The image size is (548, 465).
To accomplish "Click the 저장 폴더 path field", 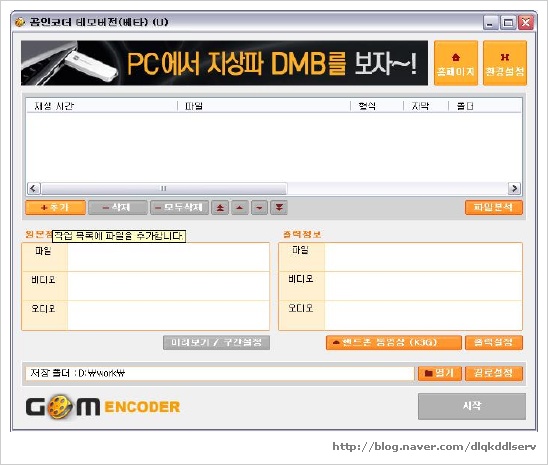I will 220,373.
